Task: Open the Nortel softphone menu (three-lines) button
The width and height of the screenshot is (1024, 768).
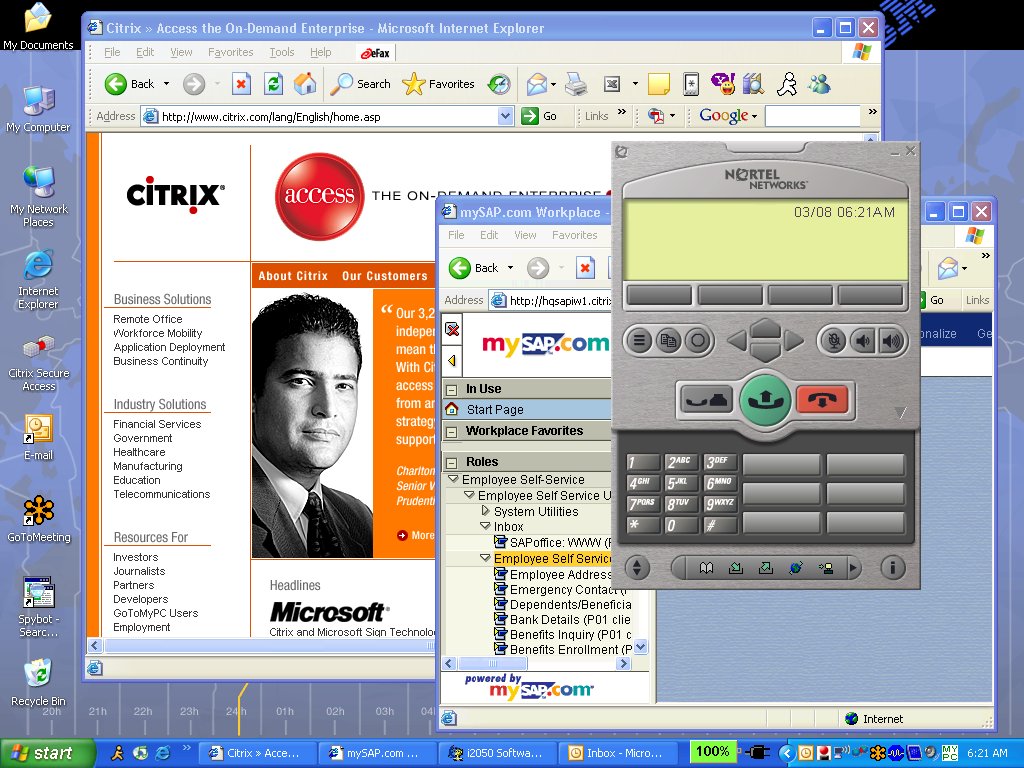Action: tap(639, 340)
